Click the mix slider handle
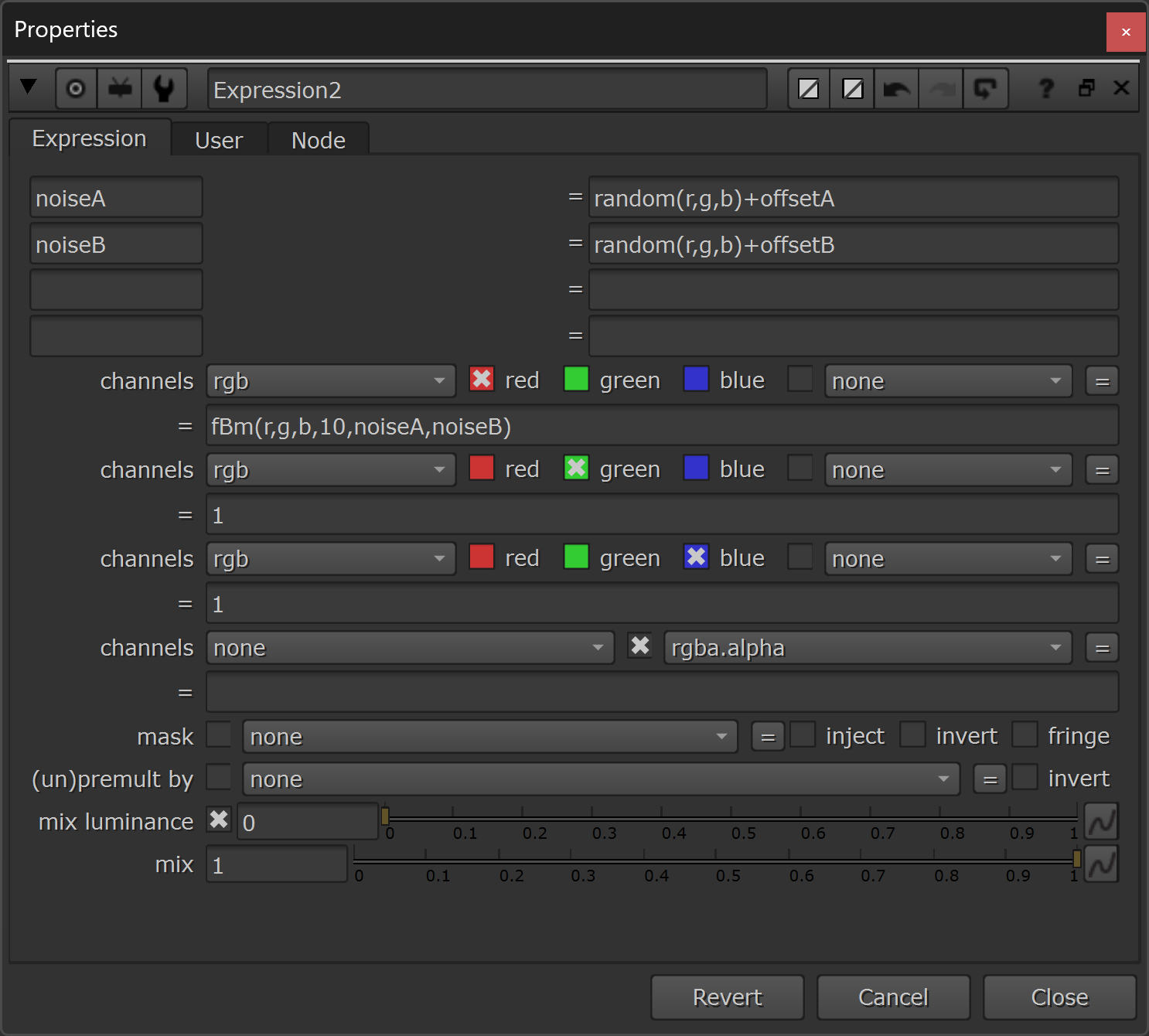This screenshot has height=1036, width=1149. pos(1076,858)
